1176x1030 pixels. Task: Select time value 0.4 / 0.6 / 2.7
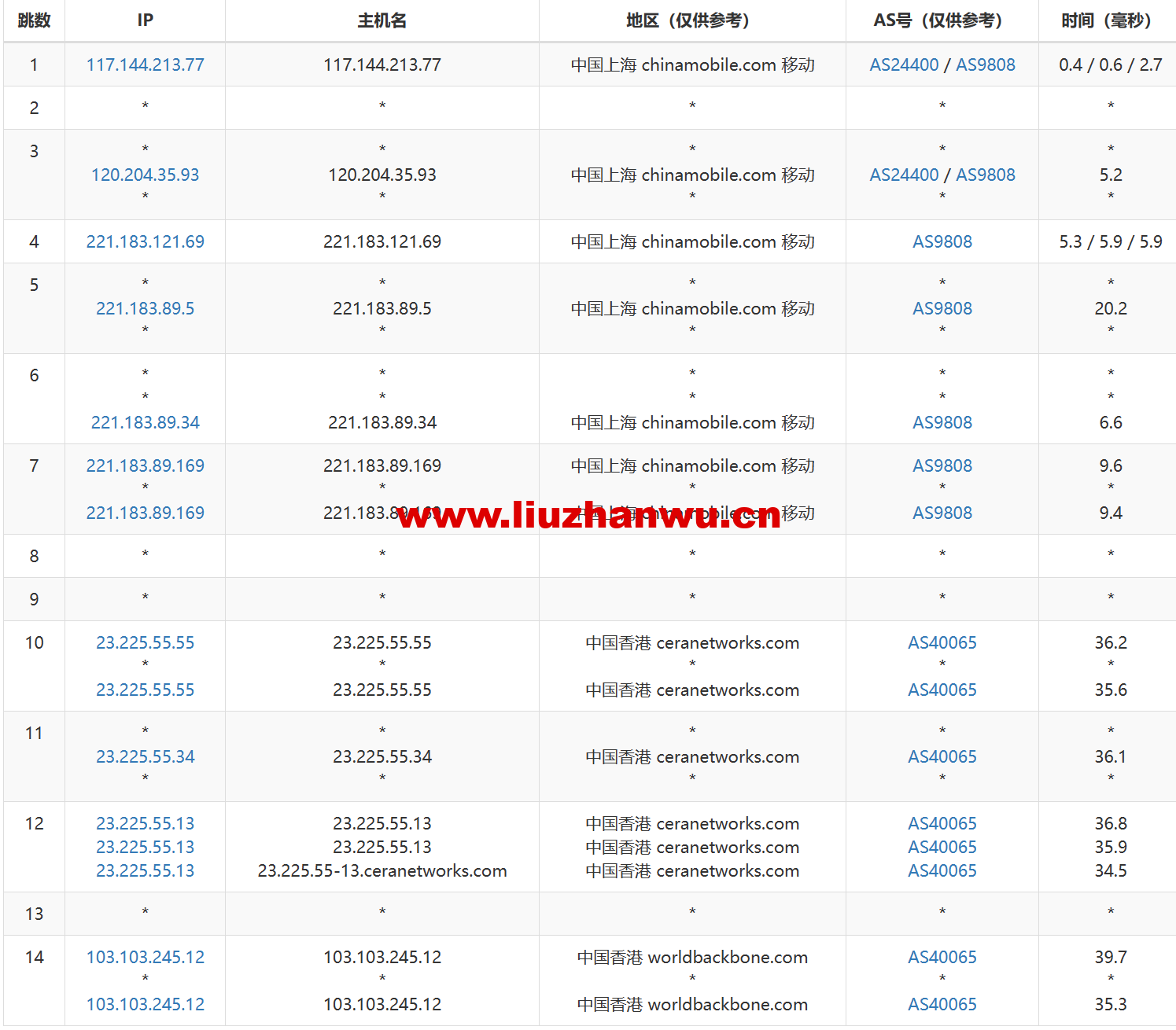(1111, 64)
